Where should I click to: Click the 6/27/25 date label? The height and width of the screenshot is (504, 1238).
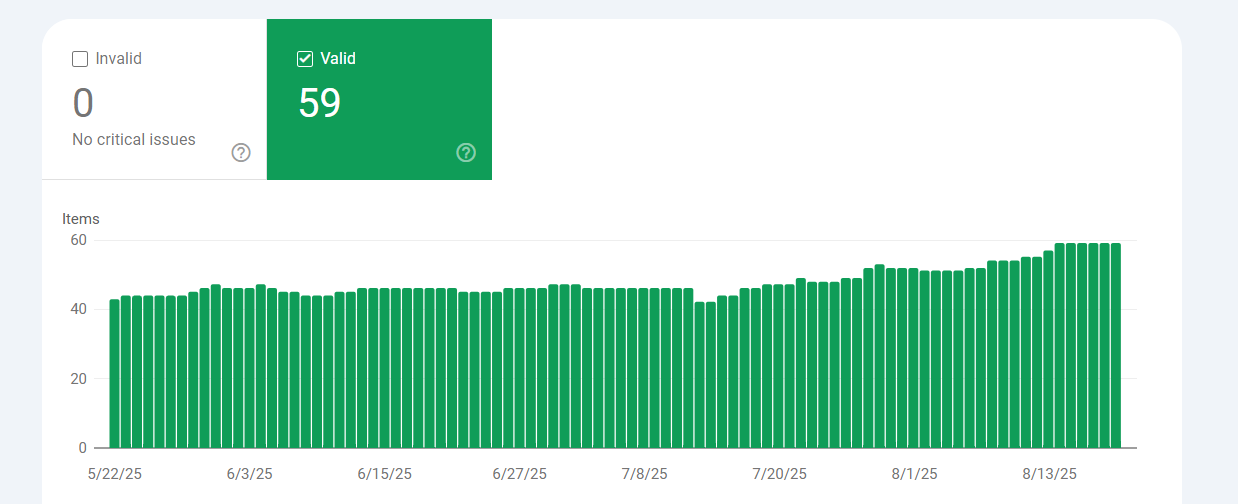click(x=520, y=474)
